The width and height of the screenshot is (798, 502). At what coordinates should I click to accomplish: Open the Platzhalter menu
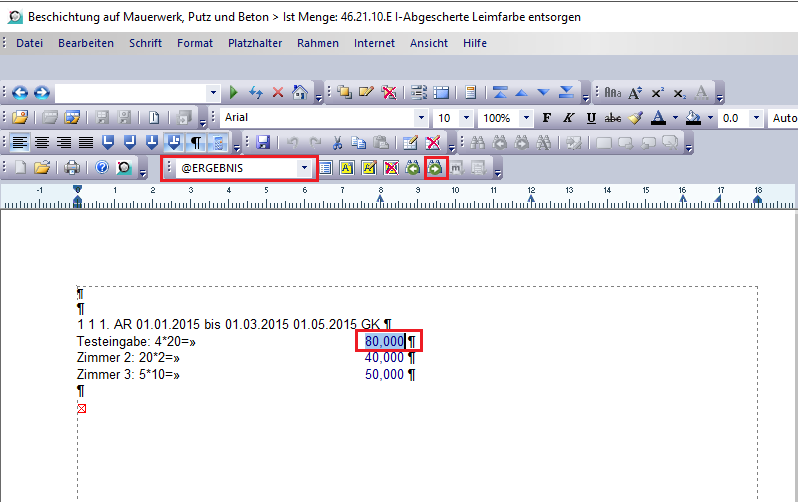click(254, 43)
